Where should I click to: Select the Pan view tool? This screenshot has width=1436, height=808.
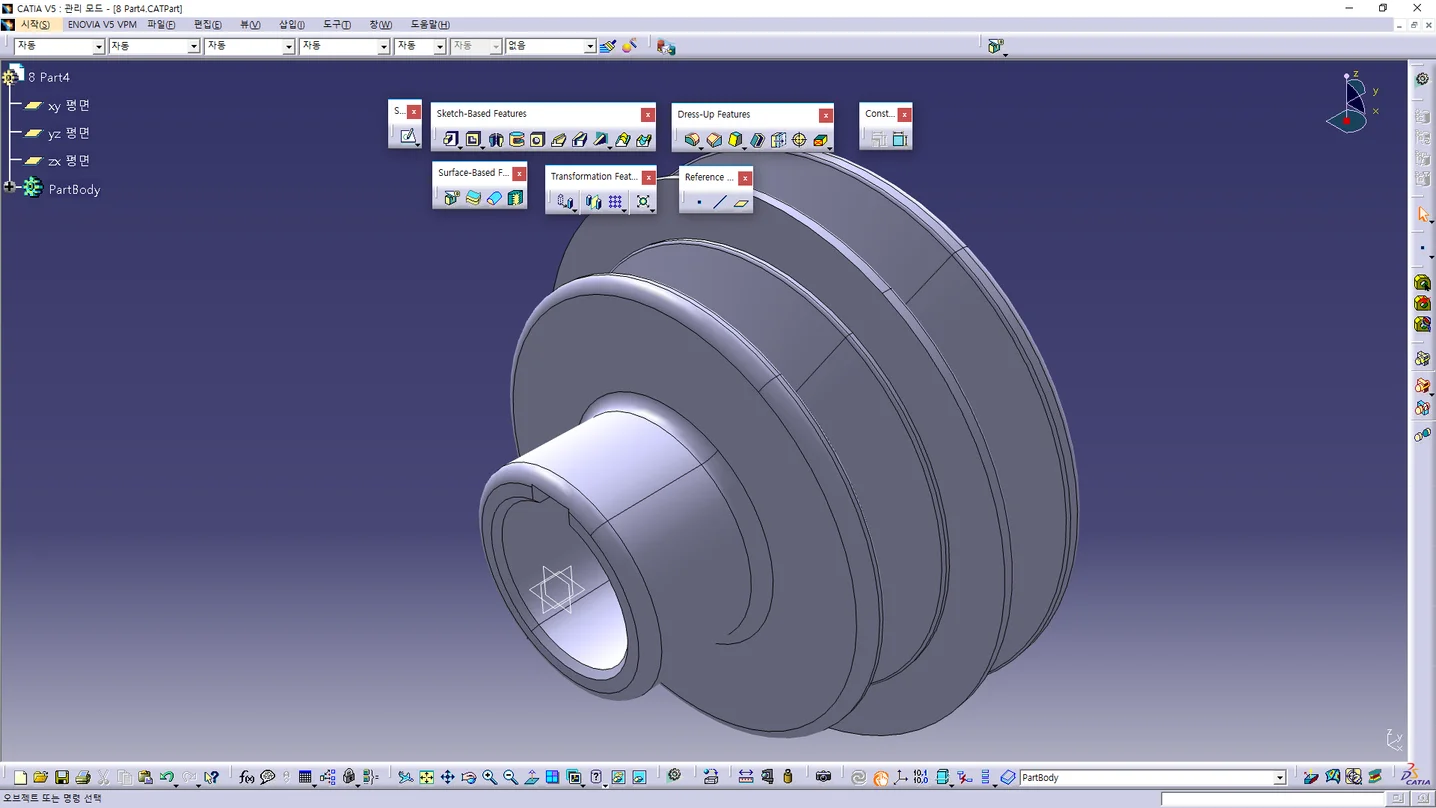click(447, 777)
